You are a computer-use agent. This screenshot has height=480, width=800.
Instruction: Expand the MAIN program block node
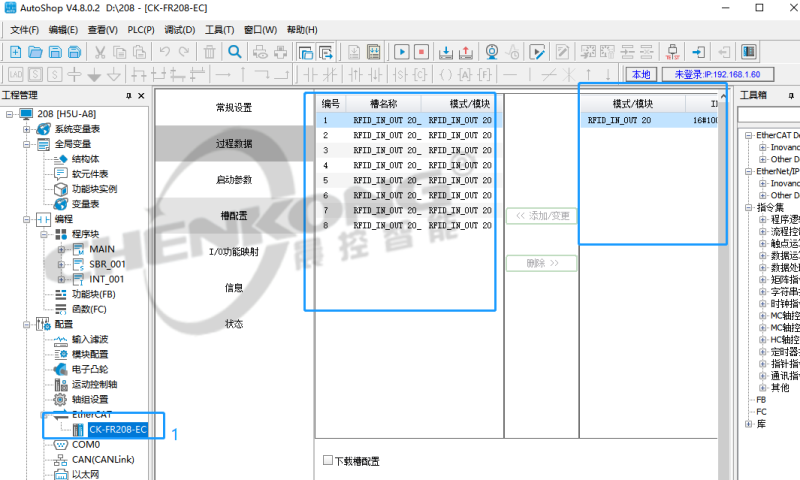pos(62,249)
